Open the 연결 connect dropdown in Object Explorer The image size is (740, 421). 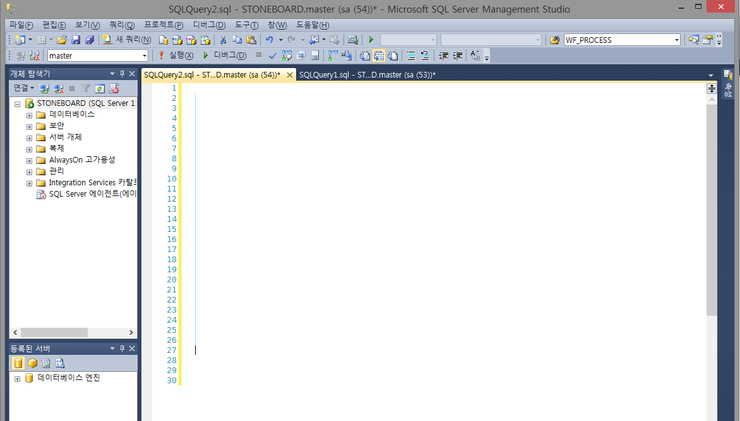pos(24,88)
